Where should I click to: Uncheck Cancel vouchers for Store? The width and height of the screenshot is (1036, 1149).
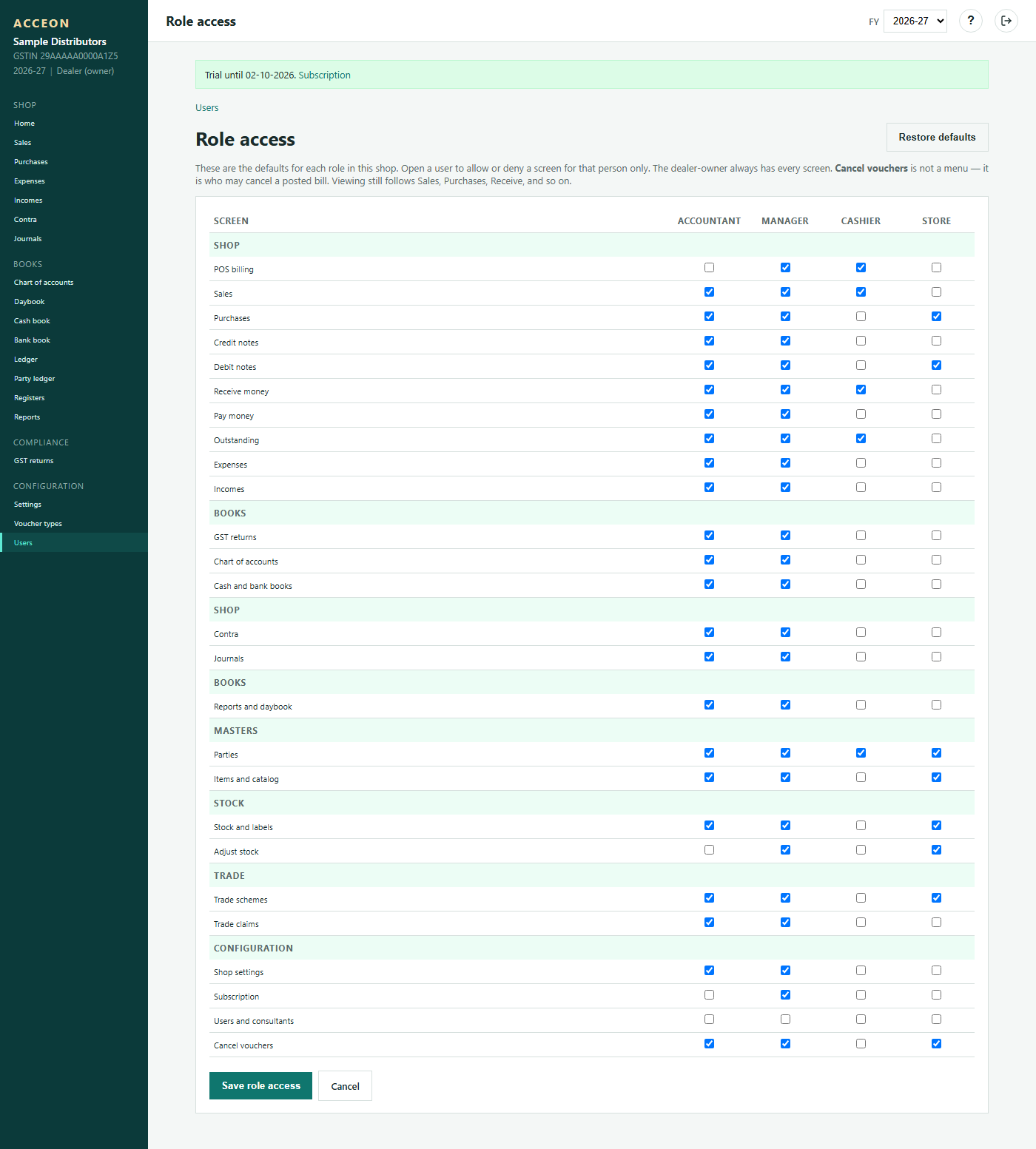(x=937, y=1044)
